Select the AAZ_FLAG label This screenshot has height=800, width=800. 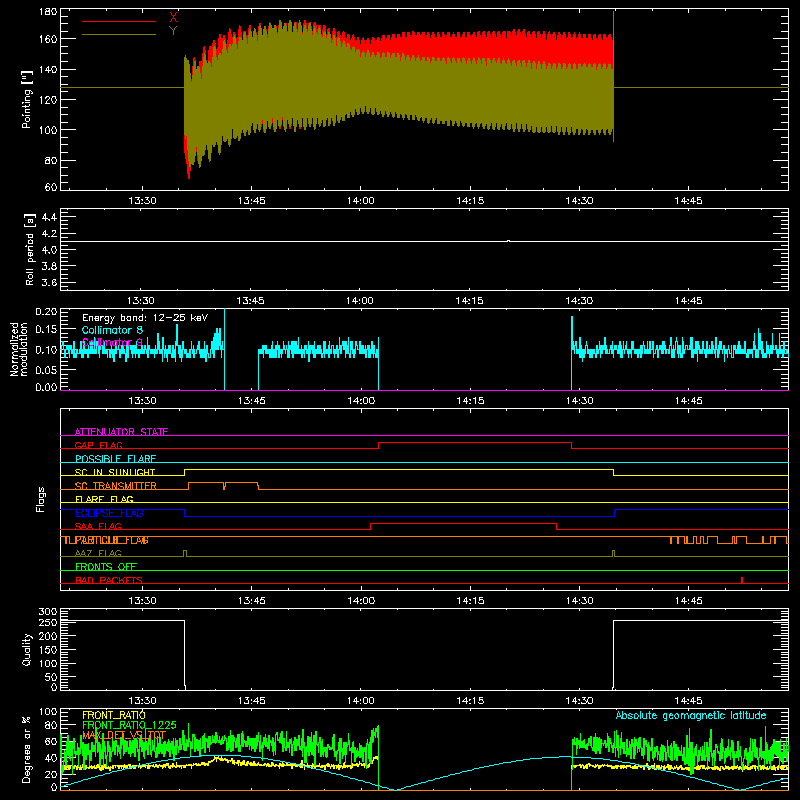tap(98, 554)
